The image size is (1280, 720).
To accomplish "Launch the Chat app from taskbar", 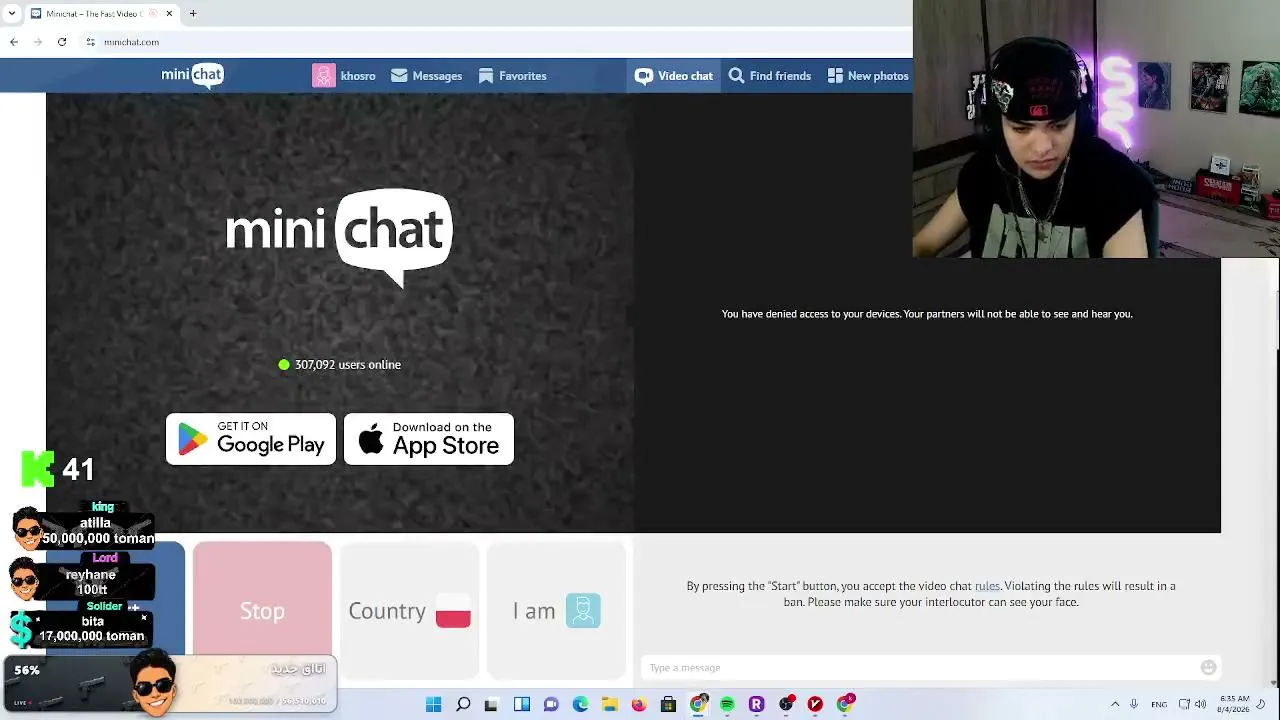I will 550,704.
